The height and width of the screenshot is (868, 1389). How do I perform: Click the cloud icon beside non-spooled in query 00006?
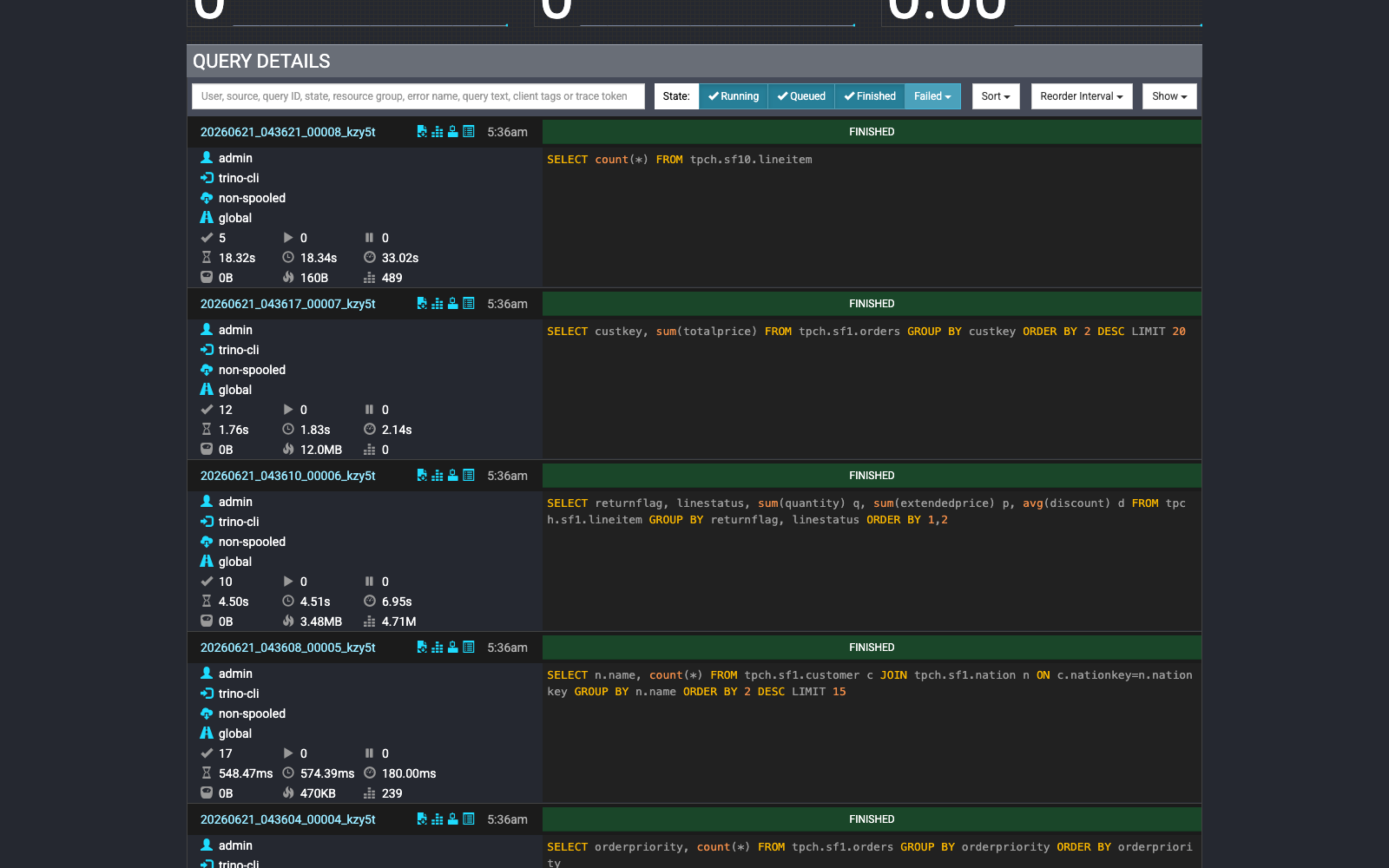207,542
